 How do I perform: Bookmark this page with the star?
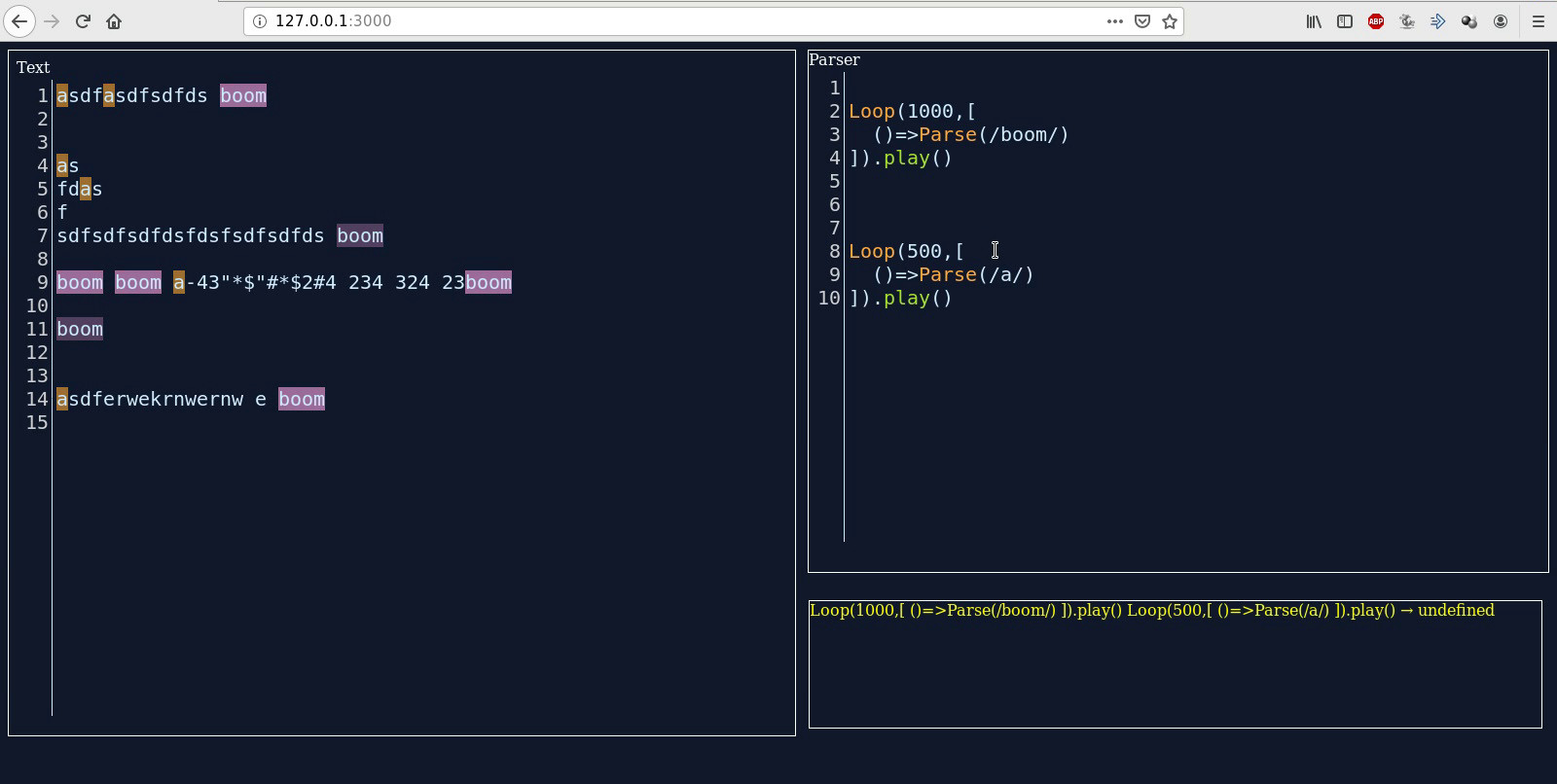click(x=1170, y=20)
